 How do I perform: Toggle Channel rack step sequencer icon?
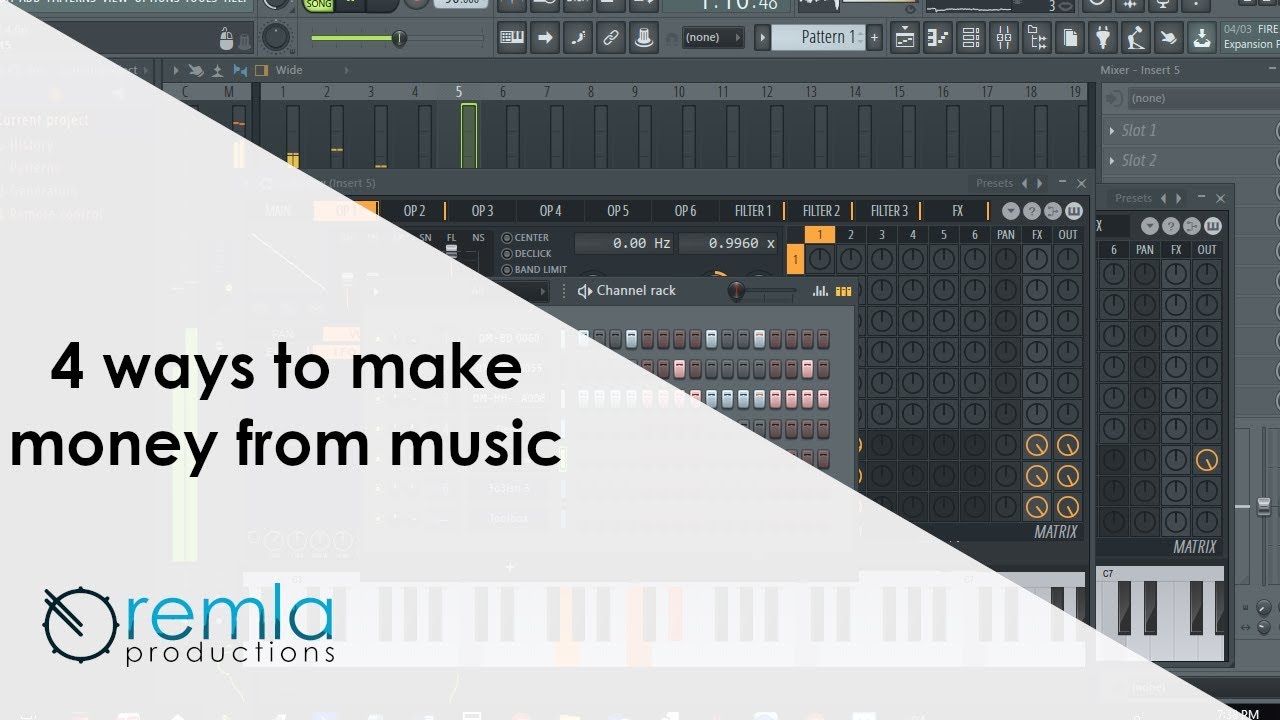coord(843,291)
